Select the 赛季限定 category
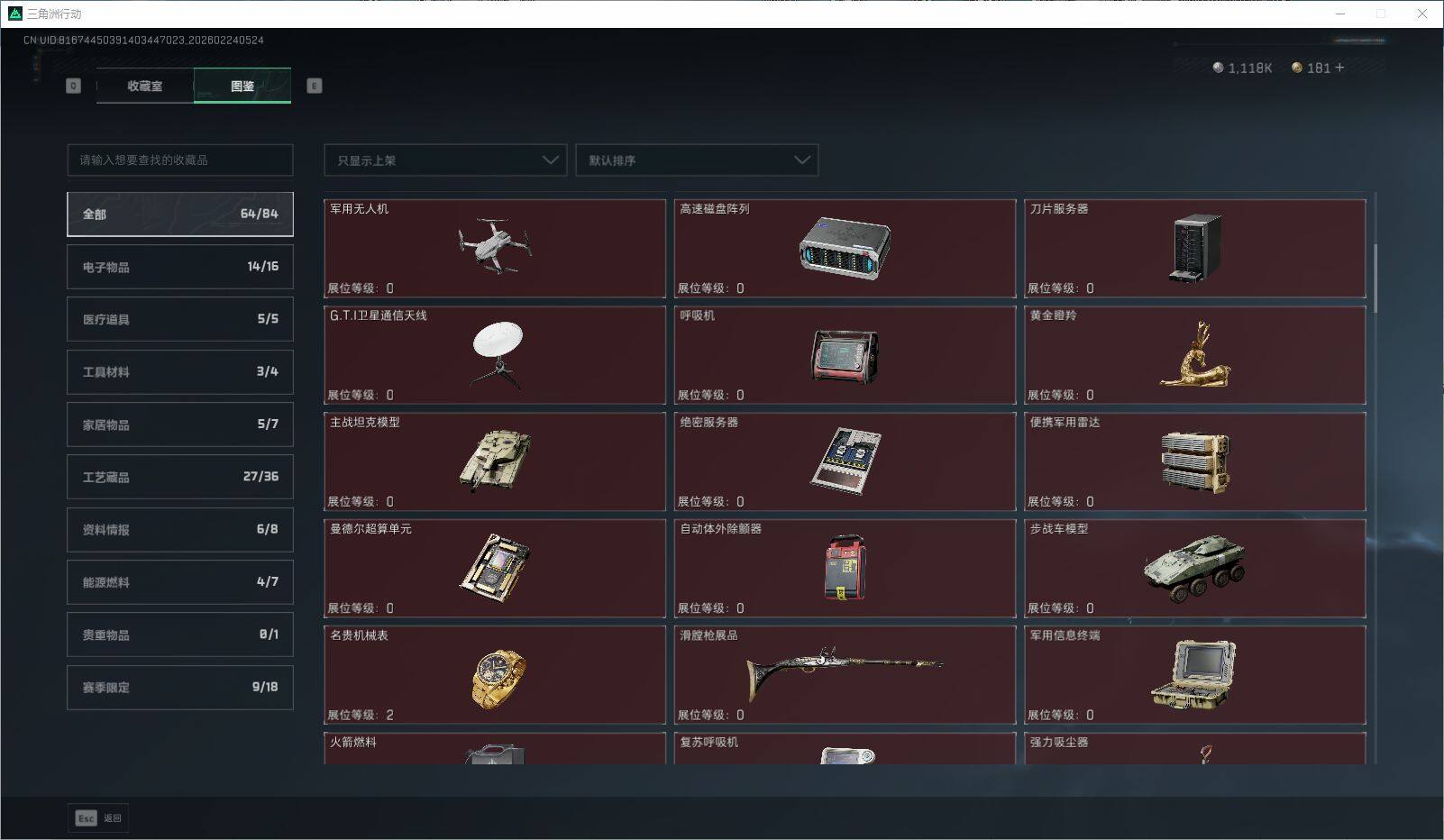 coord(179,687)
